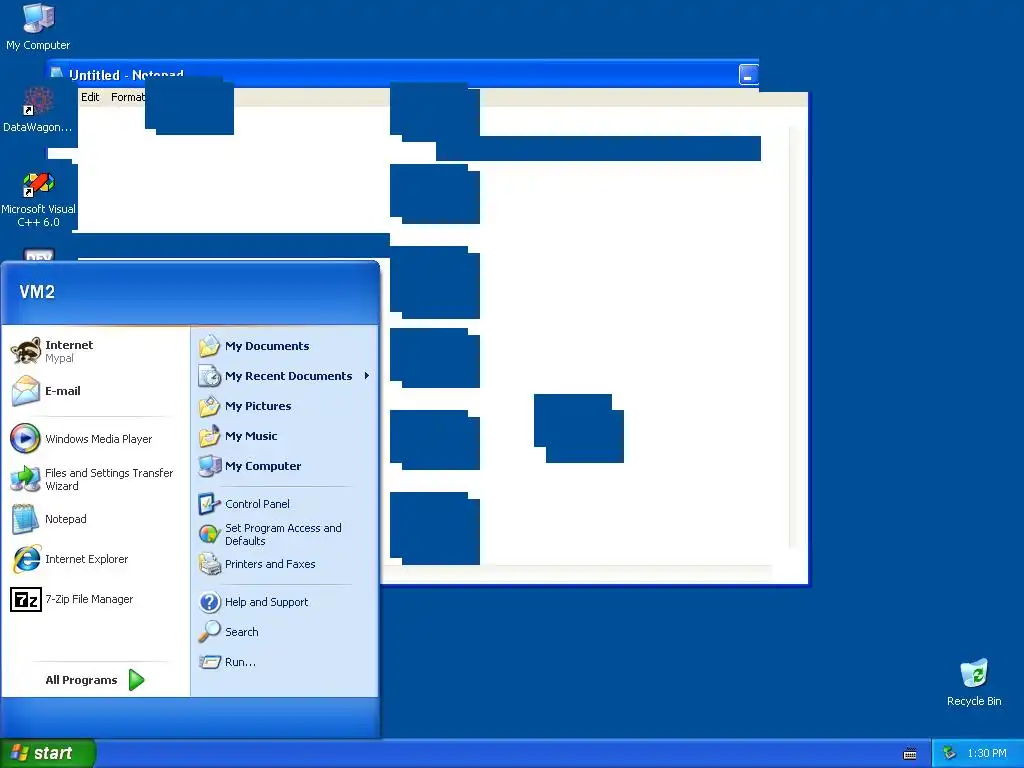Minimize the Untitled Notepad window
1024x768 pixels.
pyautogui.click(x=748, y=75)
